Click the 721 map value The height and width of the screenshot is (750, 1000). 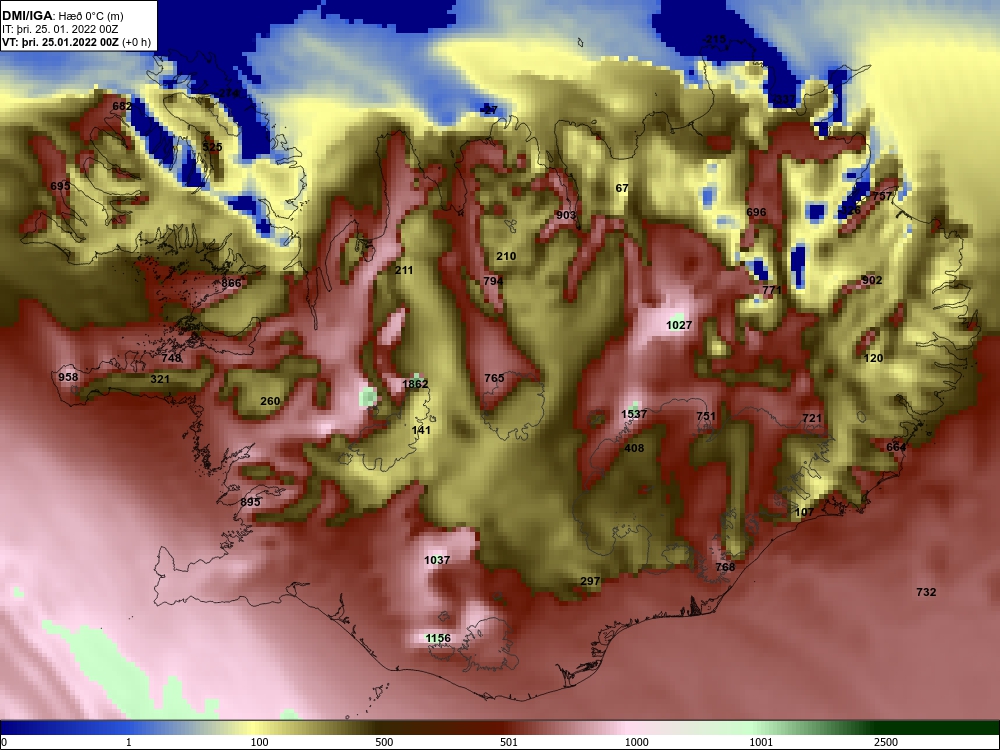[x=812, y=418]
